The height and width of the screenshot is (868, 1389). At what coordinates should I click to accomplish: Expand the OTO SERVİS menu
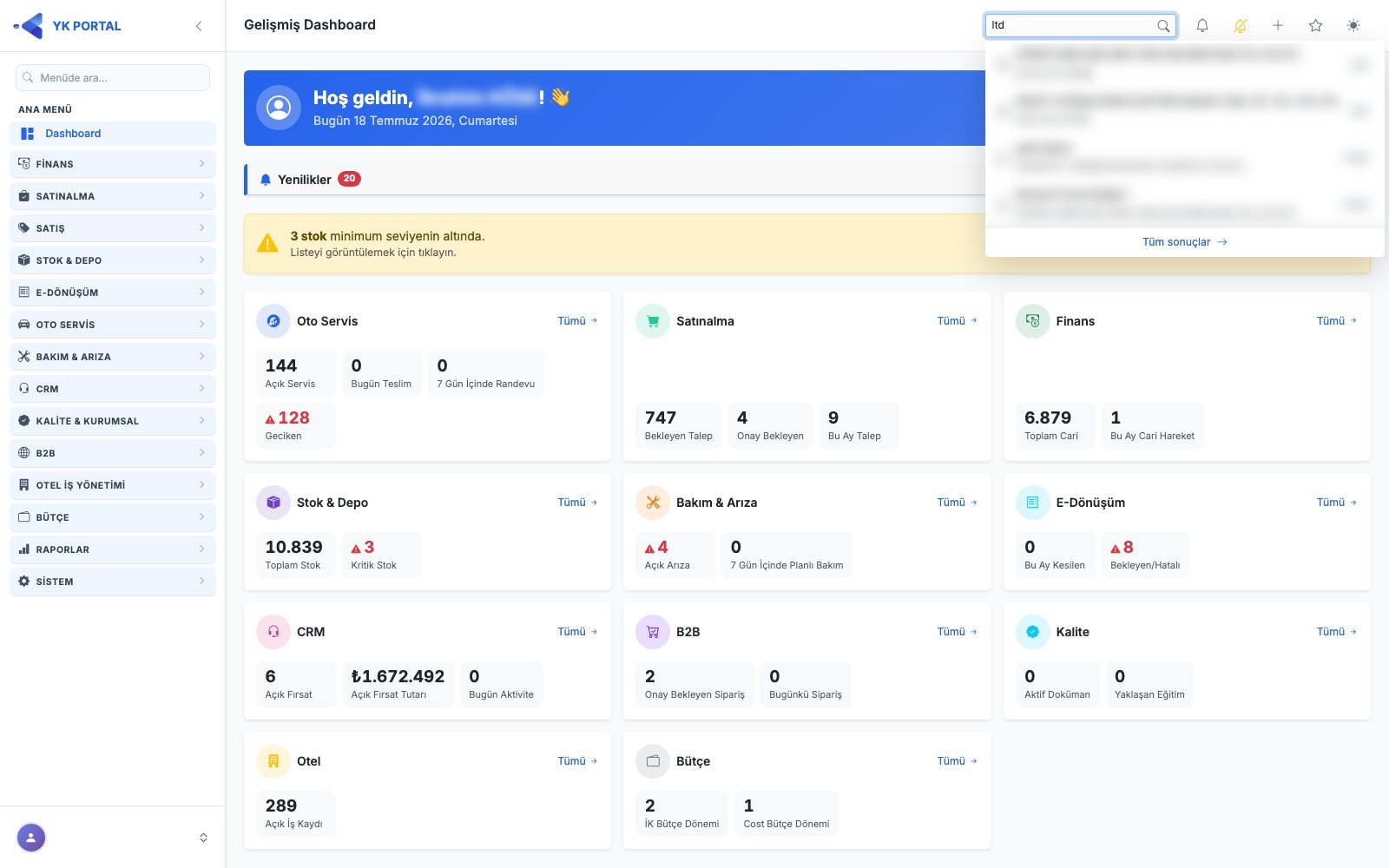(113, 325)
